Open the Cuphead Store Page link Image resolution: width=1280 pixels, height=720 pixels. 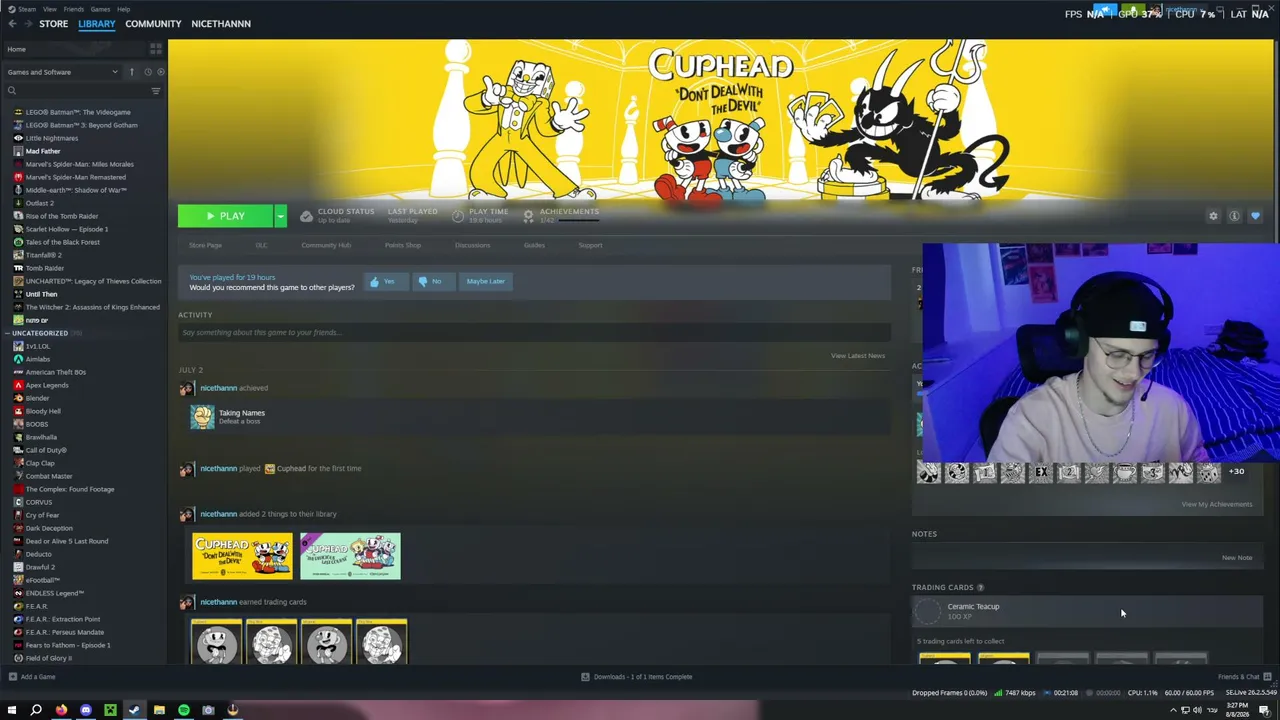(x=205, y=245)
